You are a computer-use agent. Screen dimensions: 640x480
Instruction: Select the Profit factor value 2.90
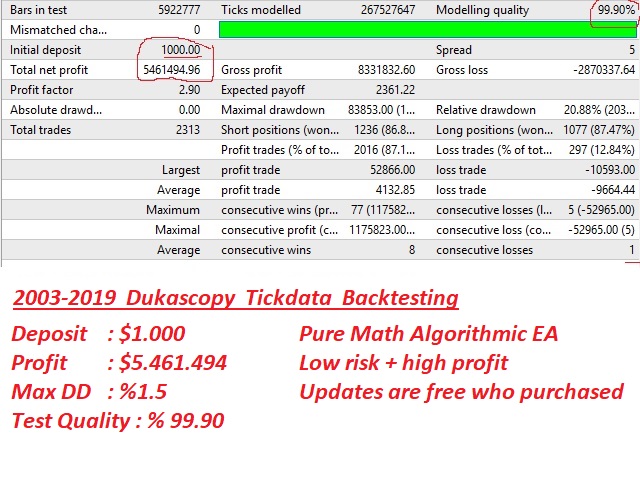click(x=189, y=90)
